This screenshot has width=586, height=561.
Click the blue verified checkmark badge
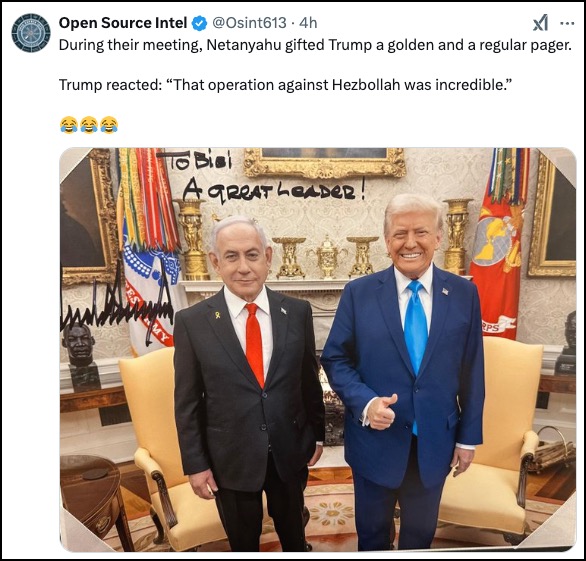199,24
